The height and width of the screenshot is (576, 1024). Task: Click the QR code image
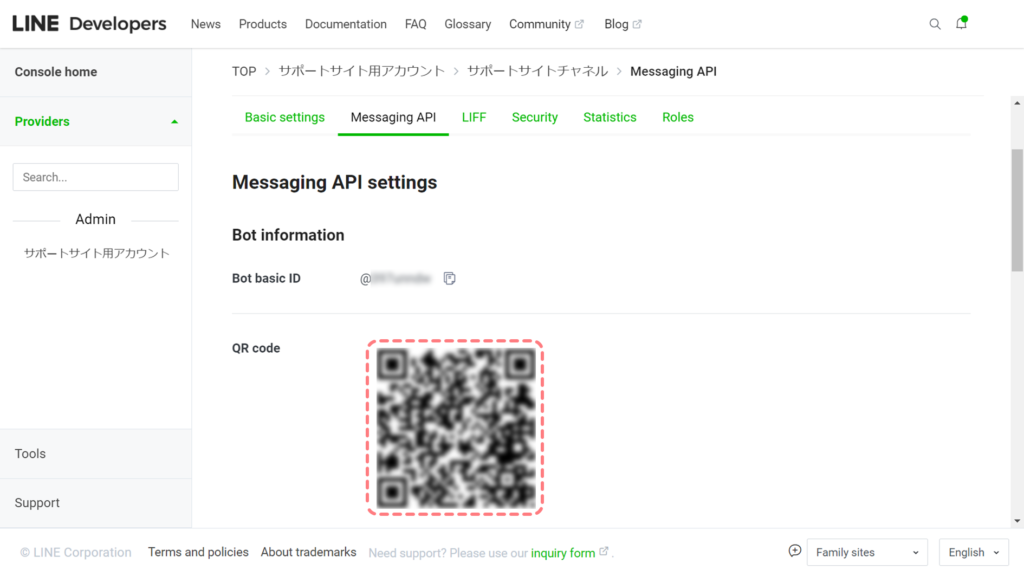coord(455,428)
